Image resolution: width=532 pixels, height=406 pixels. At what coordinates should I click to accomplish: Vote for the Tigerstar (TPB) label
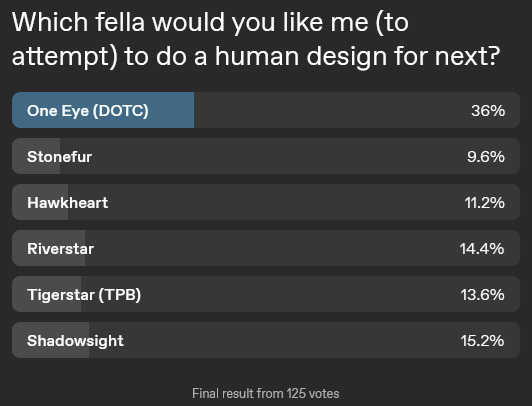tap(84, 295)
